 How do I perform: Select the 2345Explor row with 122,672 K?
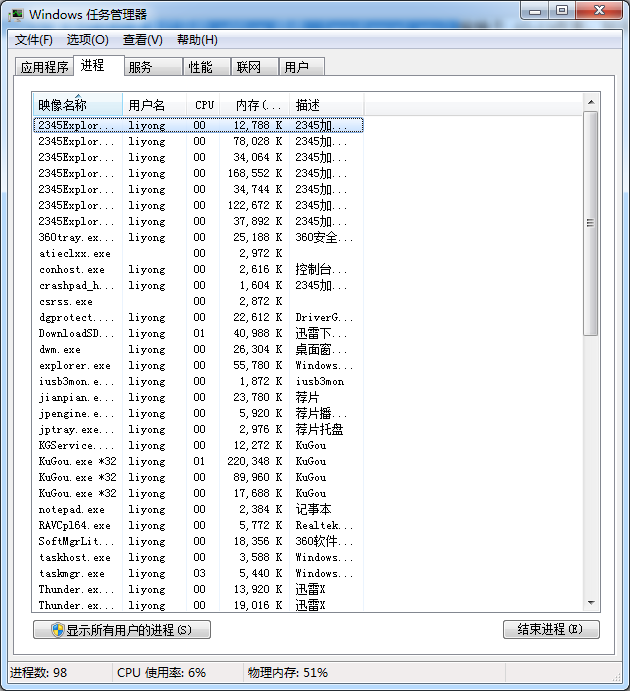coord(198,205)
